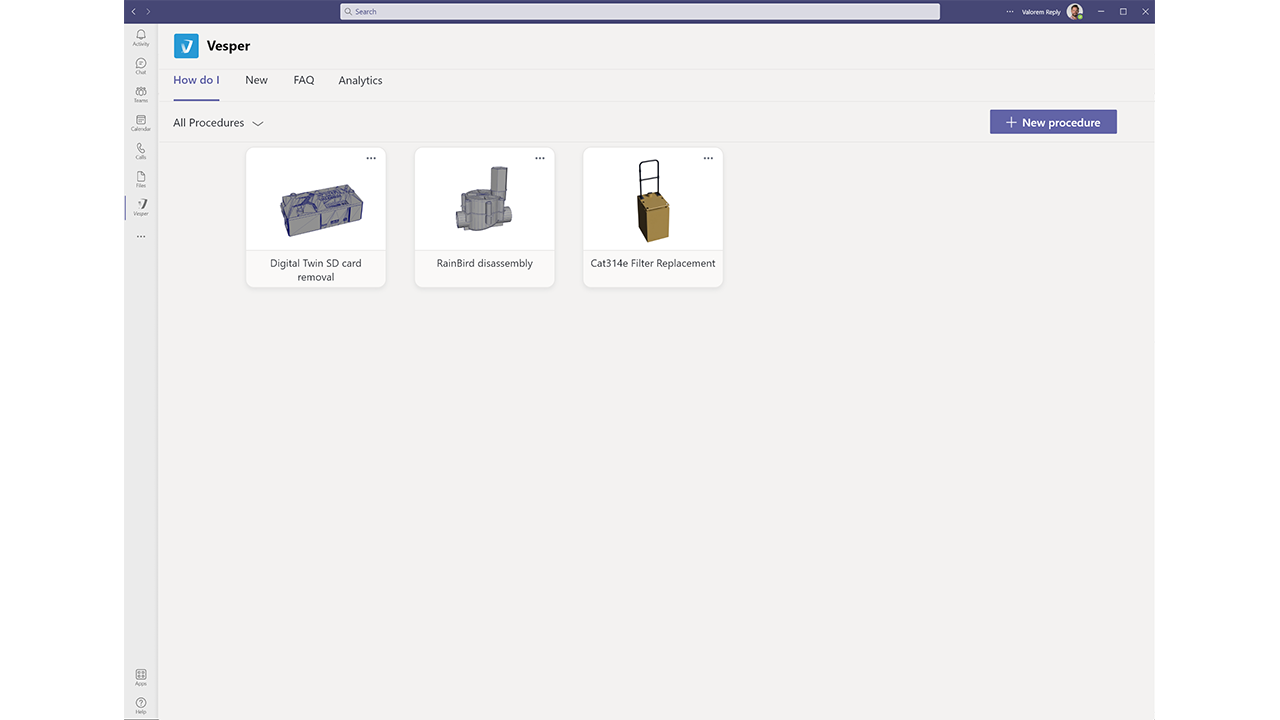Maximize the Teams window
Screen dimensions: 1280x720
tap(1123, 12)
